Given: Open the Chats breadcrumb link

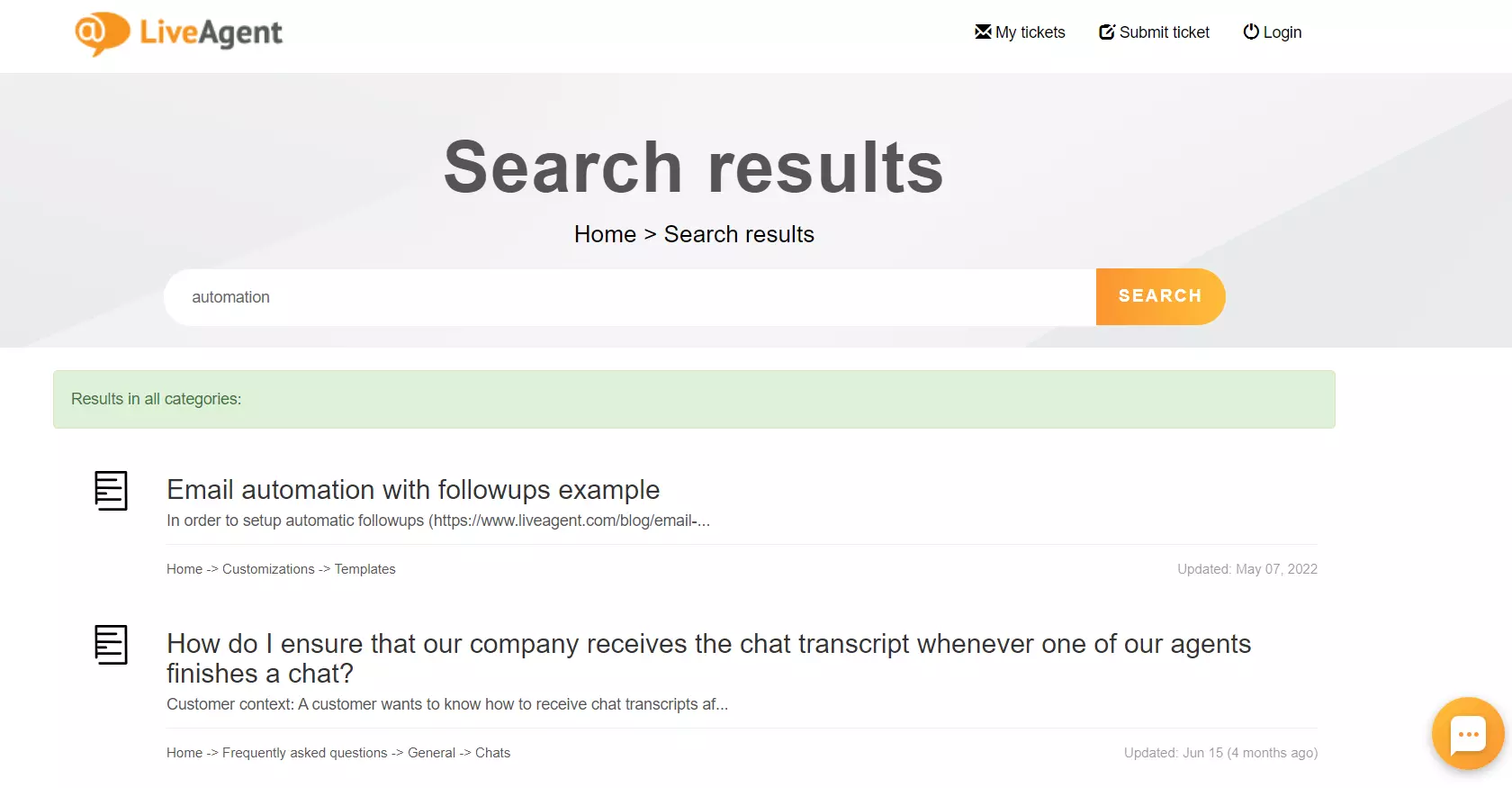Looking at the screenshot, I should click(x=491, y=753).
